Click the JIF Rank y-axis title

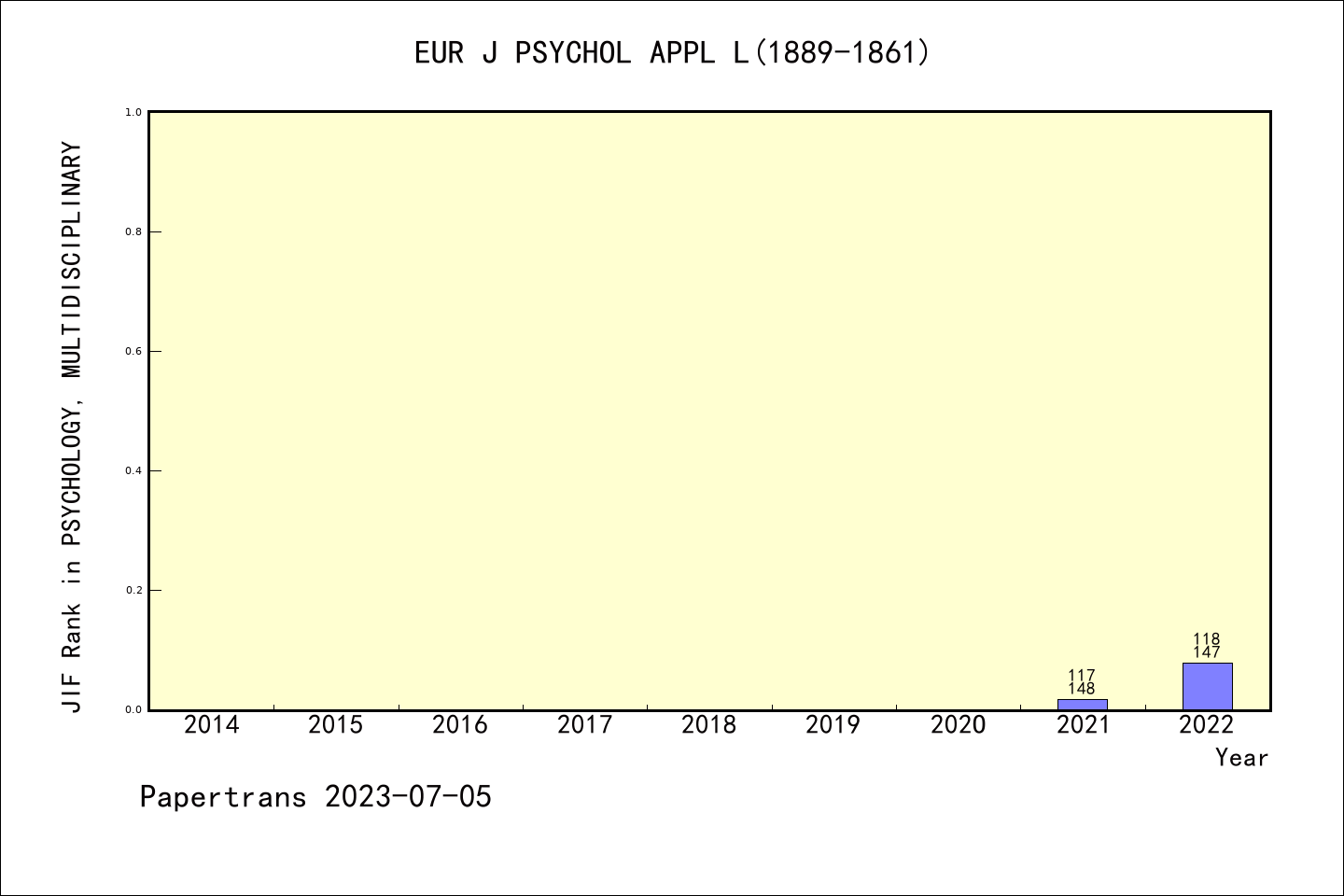click(72, 427)
